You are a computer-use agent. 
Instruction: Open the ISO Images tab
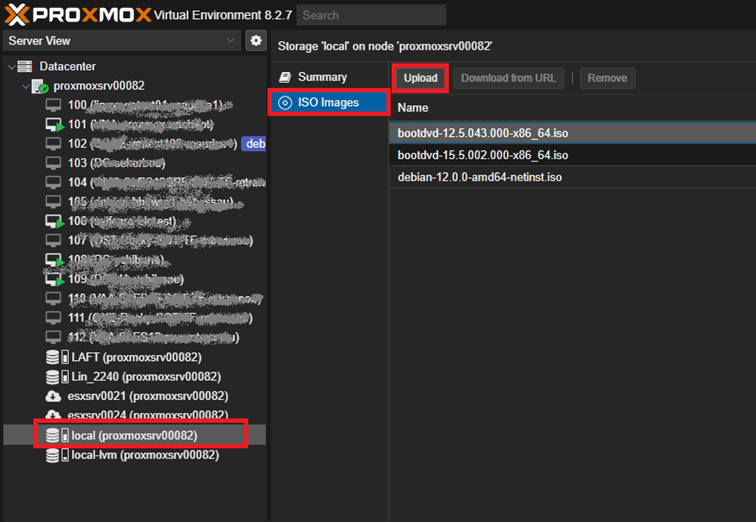pyautogui.click(x=328, y=103)
